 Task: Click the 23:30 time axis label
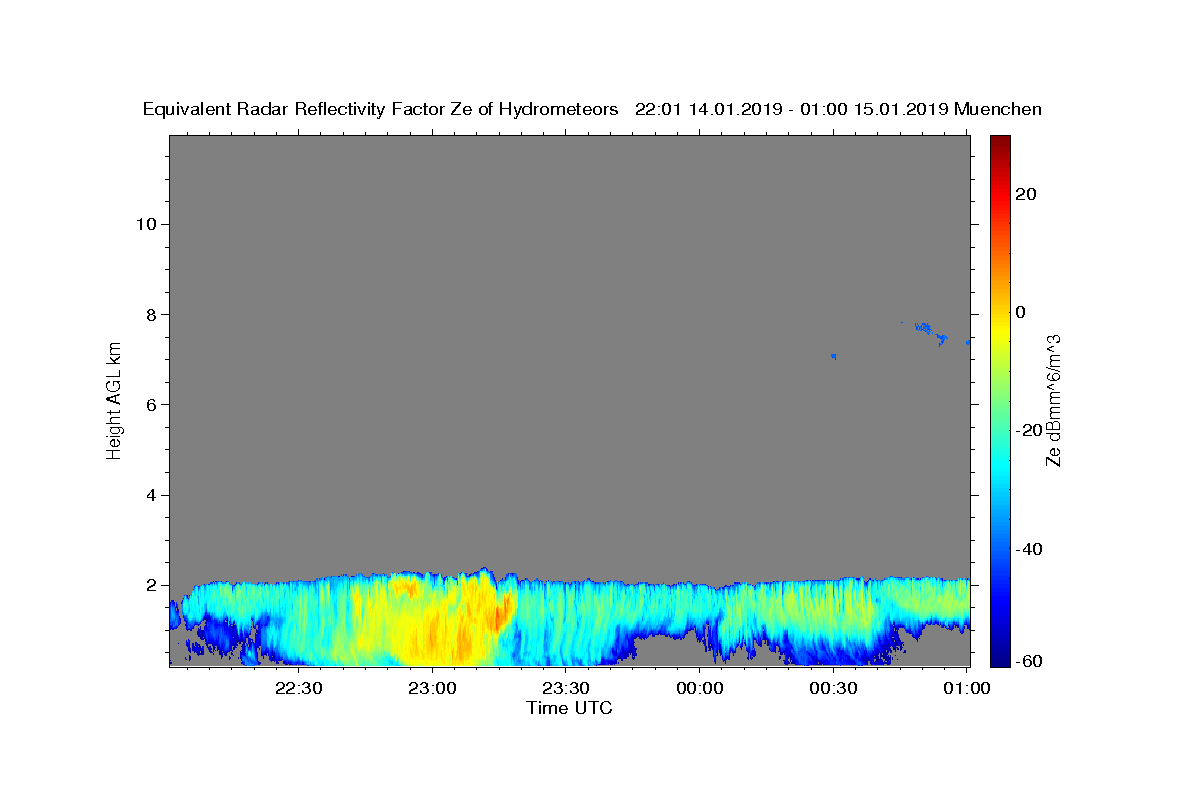click(x=566, y=688)
